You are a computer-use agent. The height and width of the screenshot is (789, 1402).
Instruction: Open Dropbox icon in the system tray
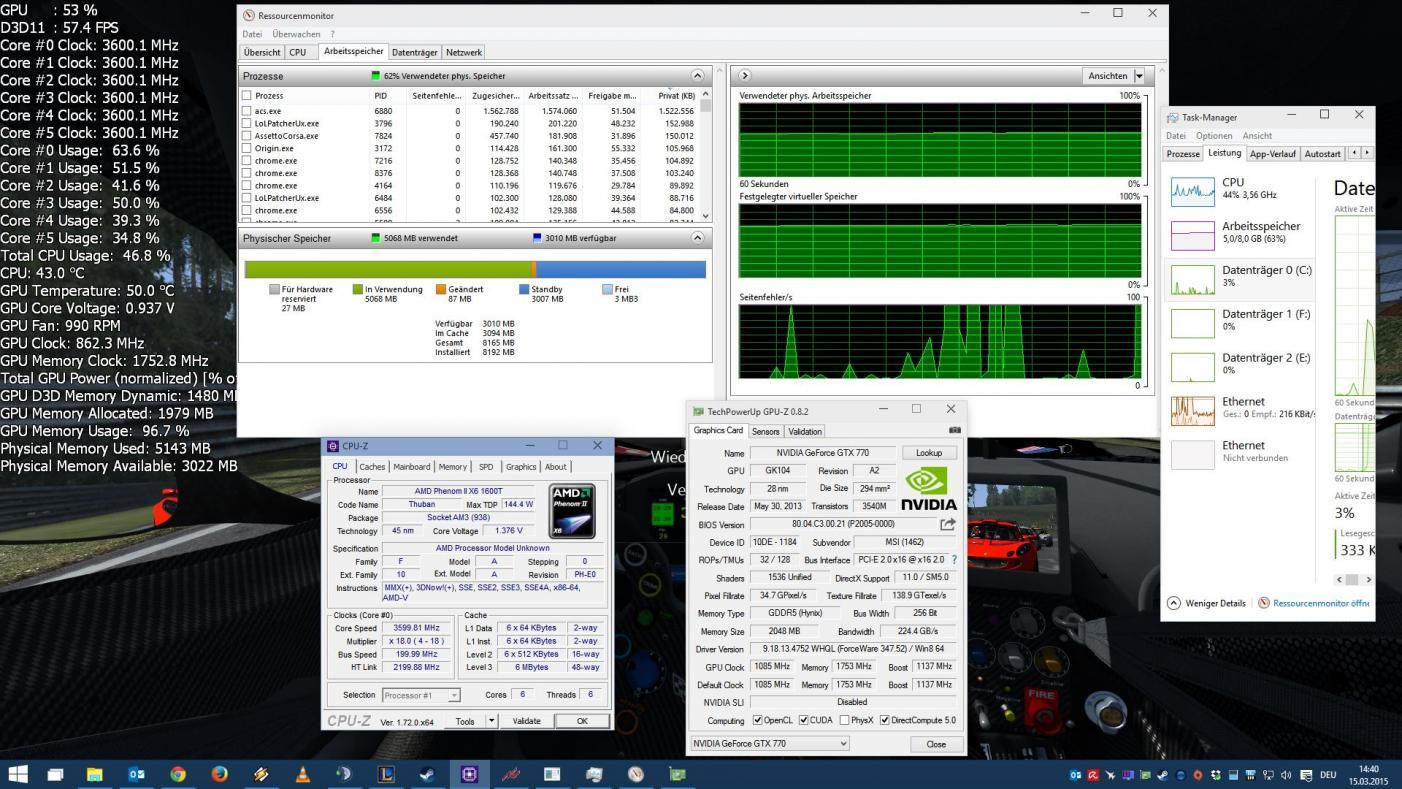[1215, 775]
